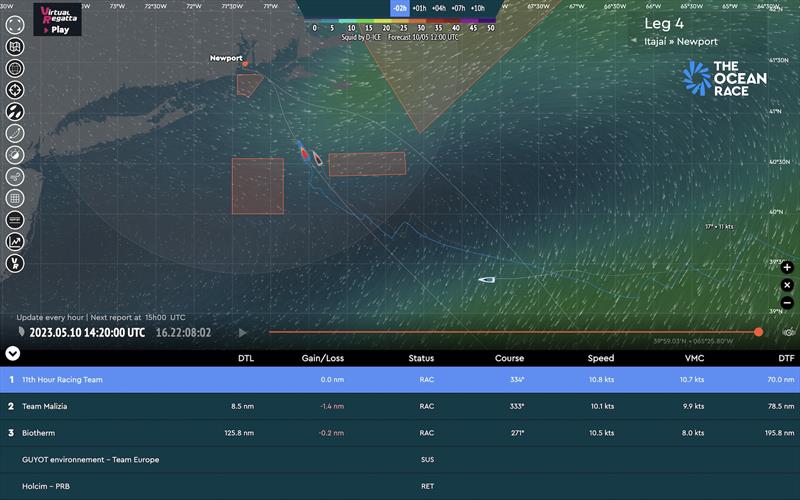The image size is (800, 500).
Task: Collapse the leaderboard with chevron button
Action: tap(13, 353)
